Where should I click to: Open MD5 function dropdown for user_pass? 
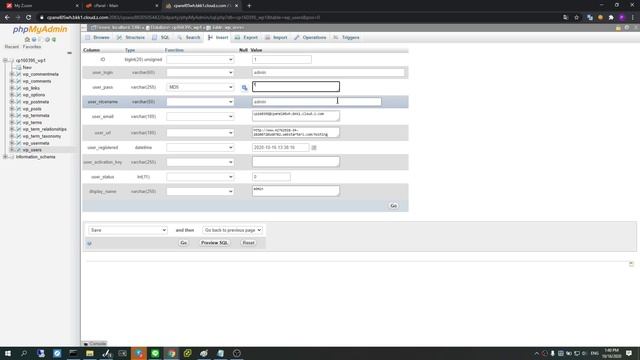click(200, 87)
